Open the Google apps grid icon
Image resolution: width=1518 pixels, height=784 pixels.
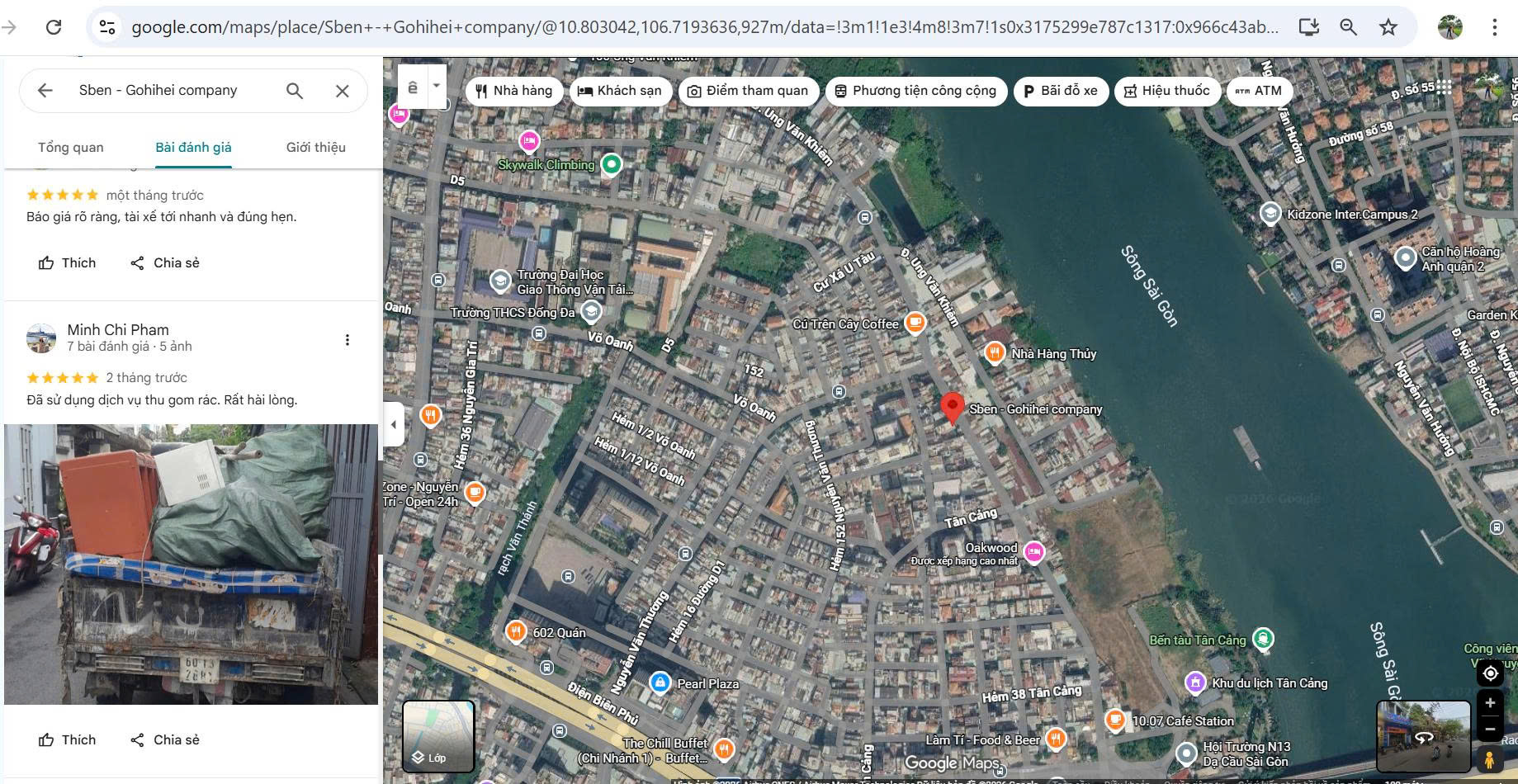(x=1444, y=87)
